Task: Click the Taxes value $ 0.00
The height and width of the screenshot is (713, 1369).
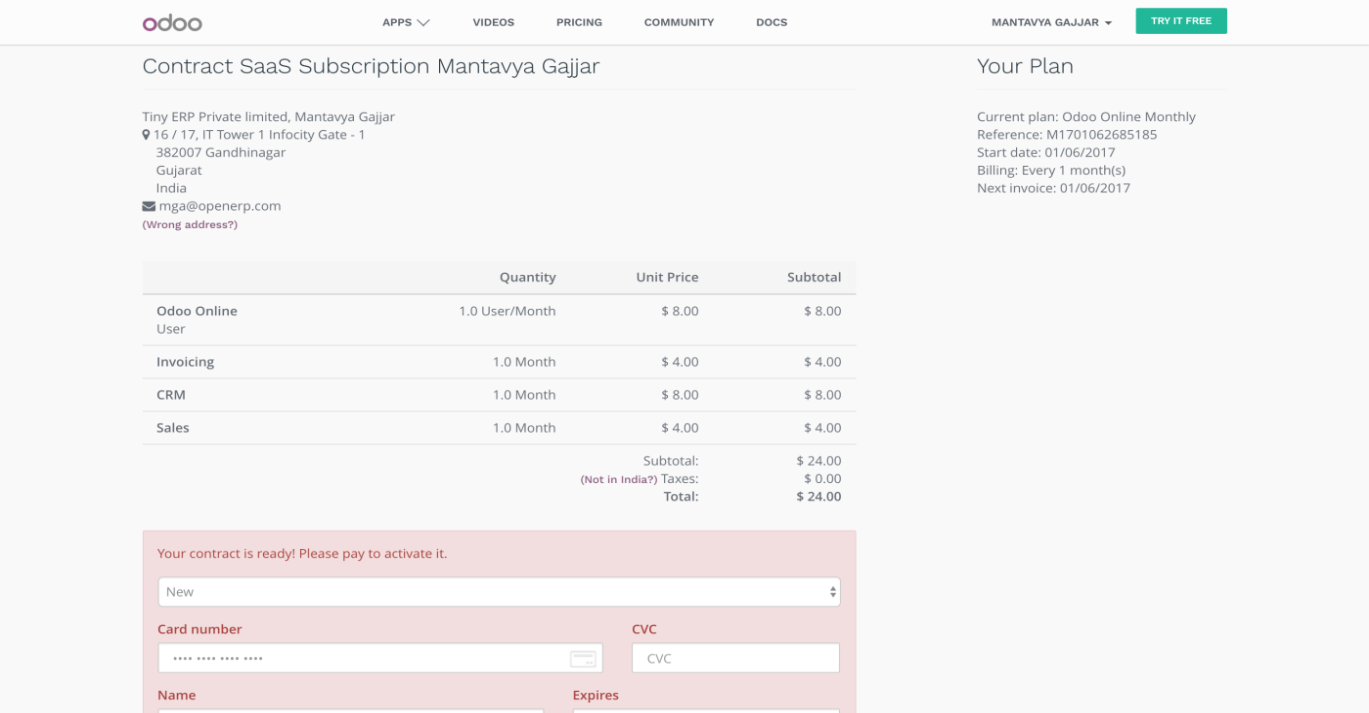Action: [x=823, y=479]
